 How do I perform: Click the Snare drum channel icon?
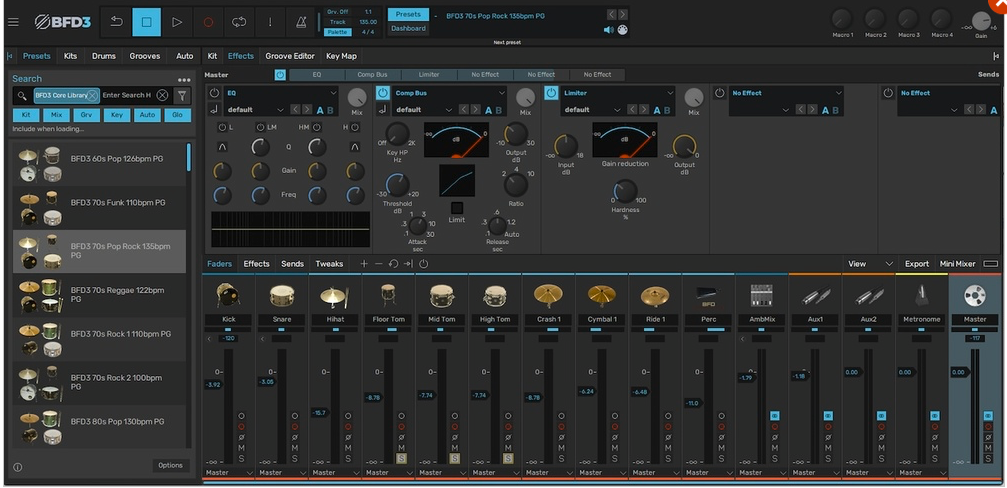tap(282, 296)
